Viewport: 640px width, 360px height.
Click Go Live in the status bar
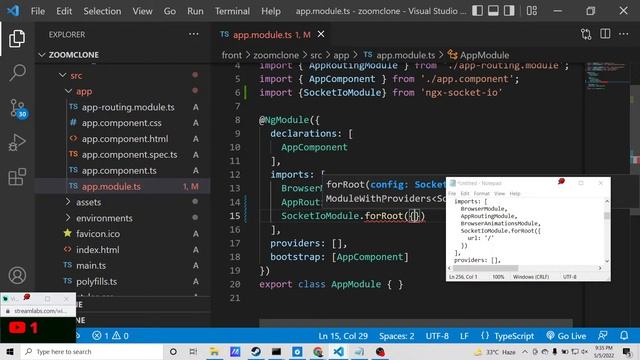[x=566, y=336]
